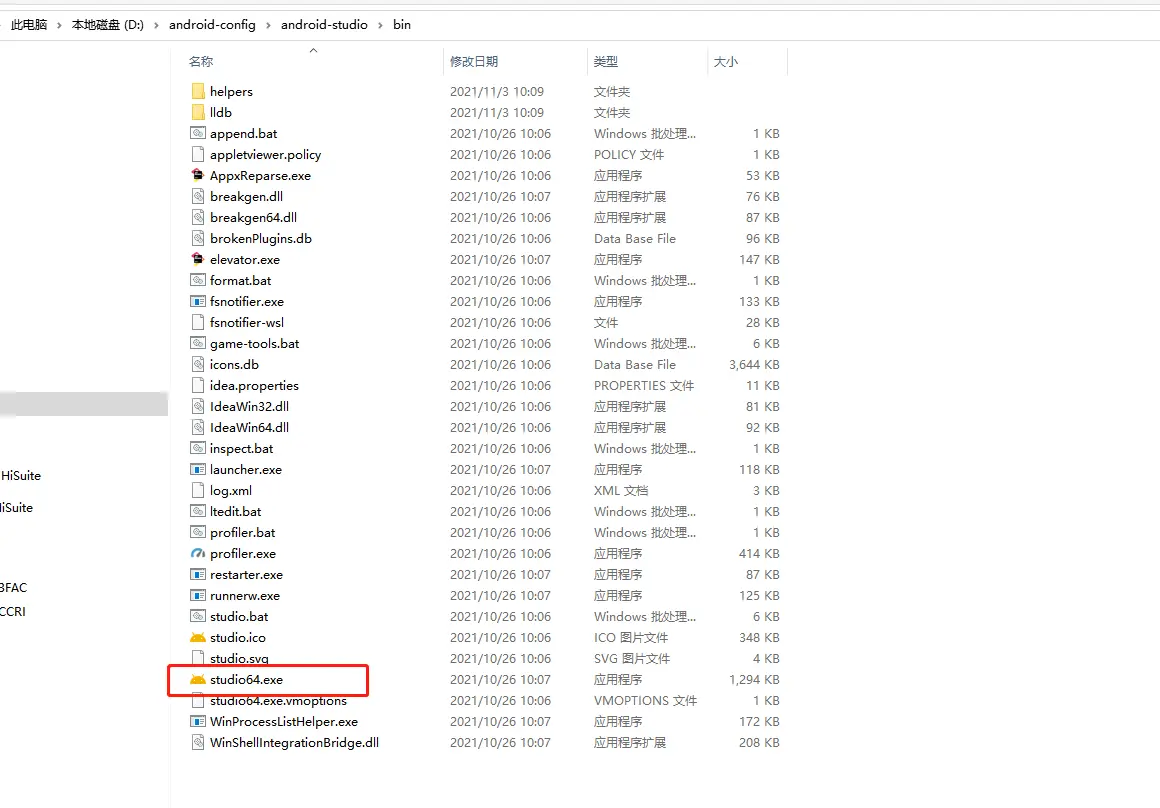1160x808 pixels.
Task: Select the launcher.exe application icon
Action: point(197,470)
